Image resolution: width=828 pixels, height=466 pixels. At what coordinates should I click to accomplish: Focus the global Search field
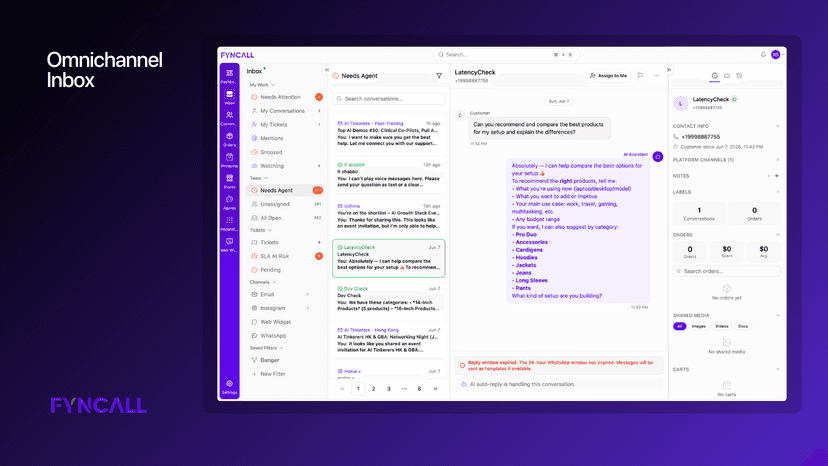tap(506, 54)
